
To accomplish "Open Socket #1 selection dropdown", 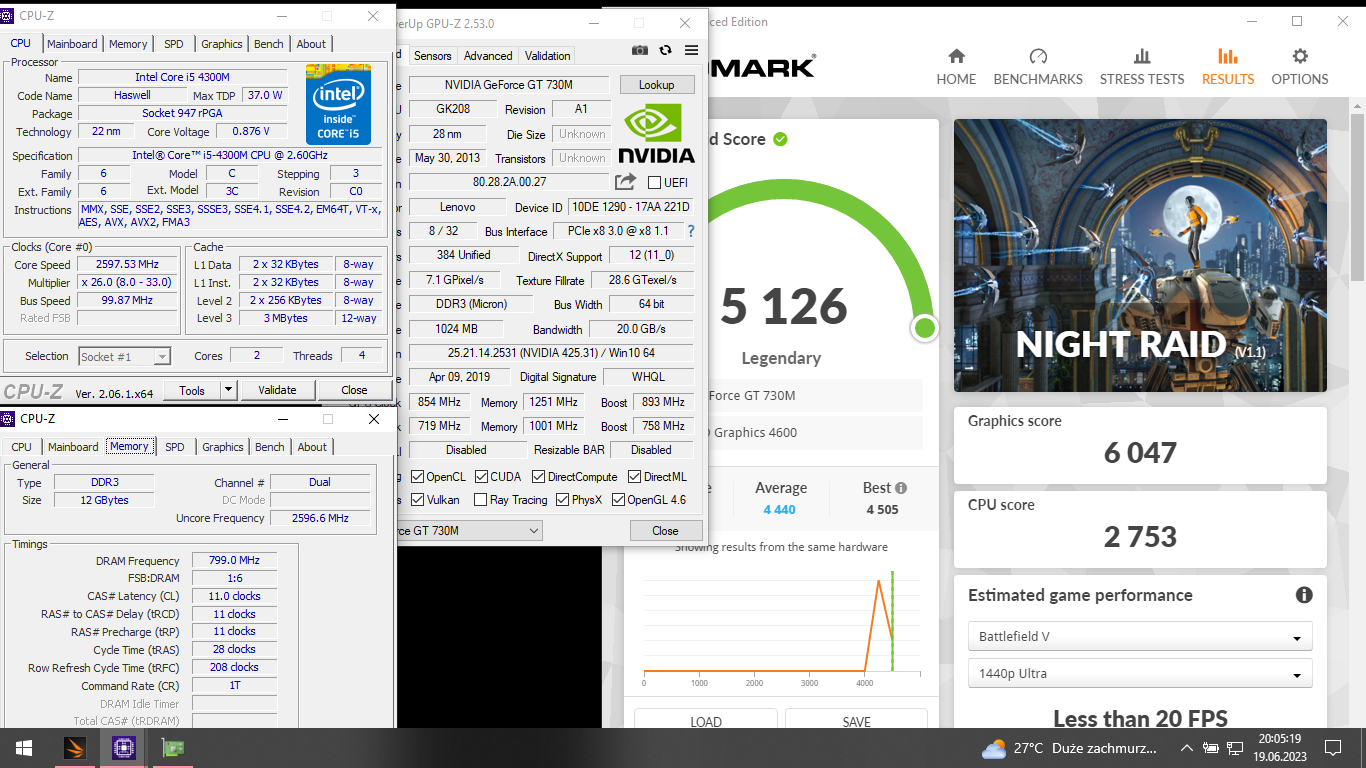I will (125, 356).
